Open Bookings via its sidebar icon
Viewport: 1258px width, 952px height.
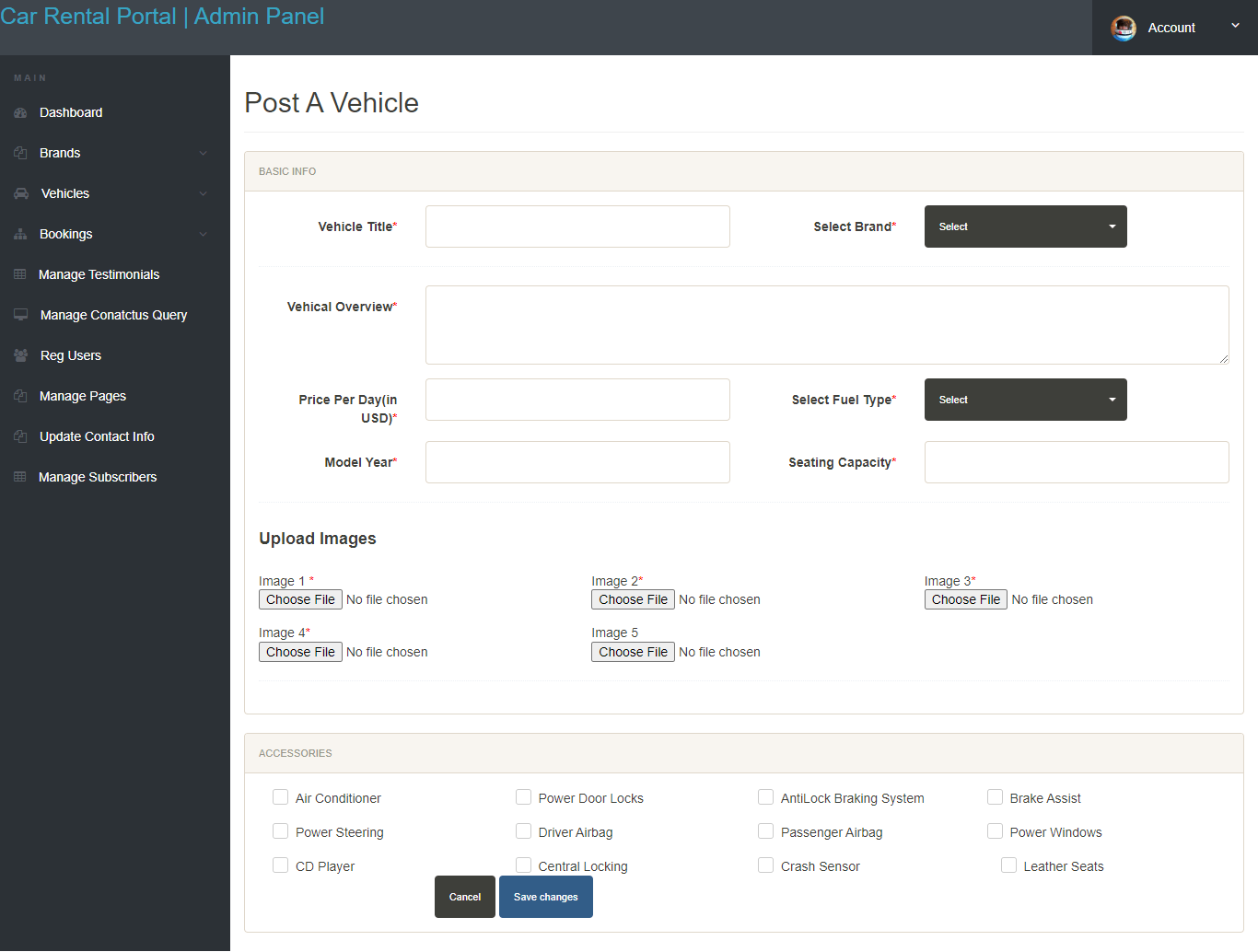click(x=20, y=234)
